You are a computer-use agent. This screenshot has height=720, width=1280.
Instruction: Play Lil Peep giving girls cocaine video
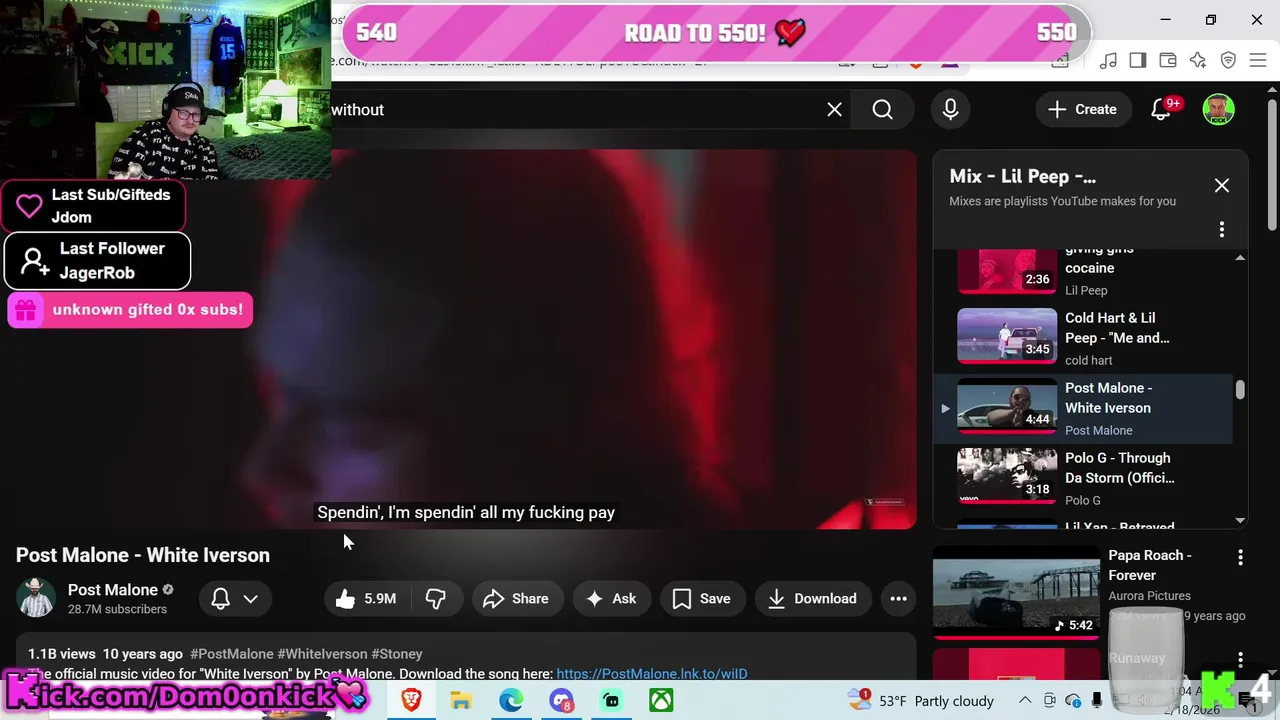[1007, 271]
